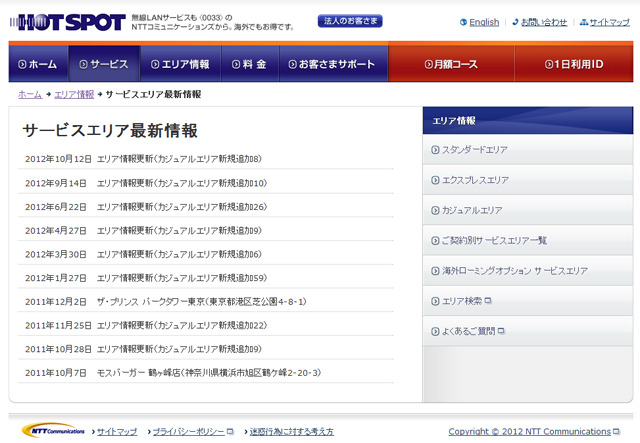
Task: Click エリア情報 breadcrumb link
Action: click(x=74, y=94)
